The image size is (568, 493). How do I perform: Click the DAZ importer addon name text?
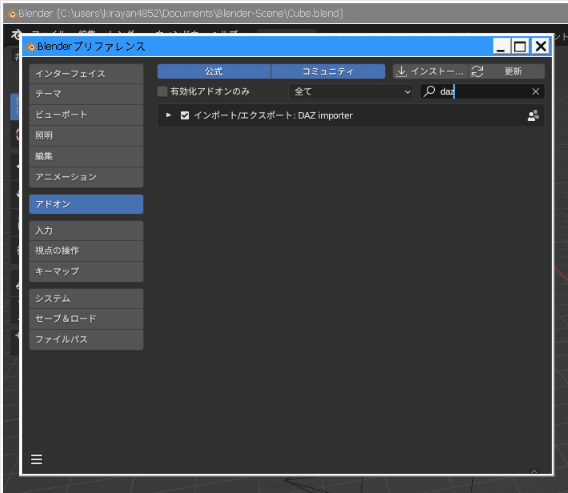273,116
